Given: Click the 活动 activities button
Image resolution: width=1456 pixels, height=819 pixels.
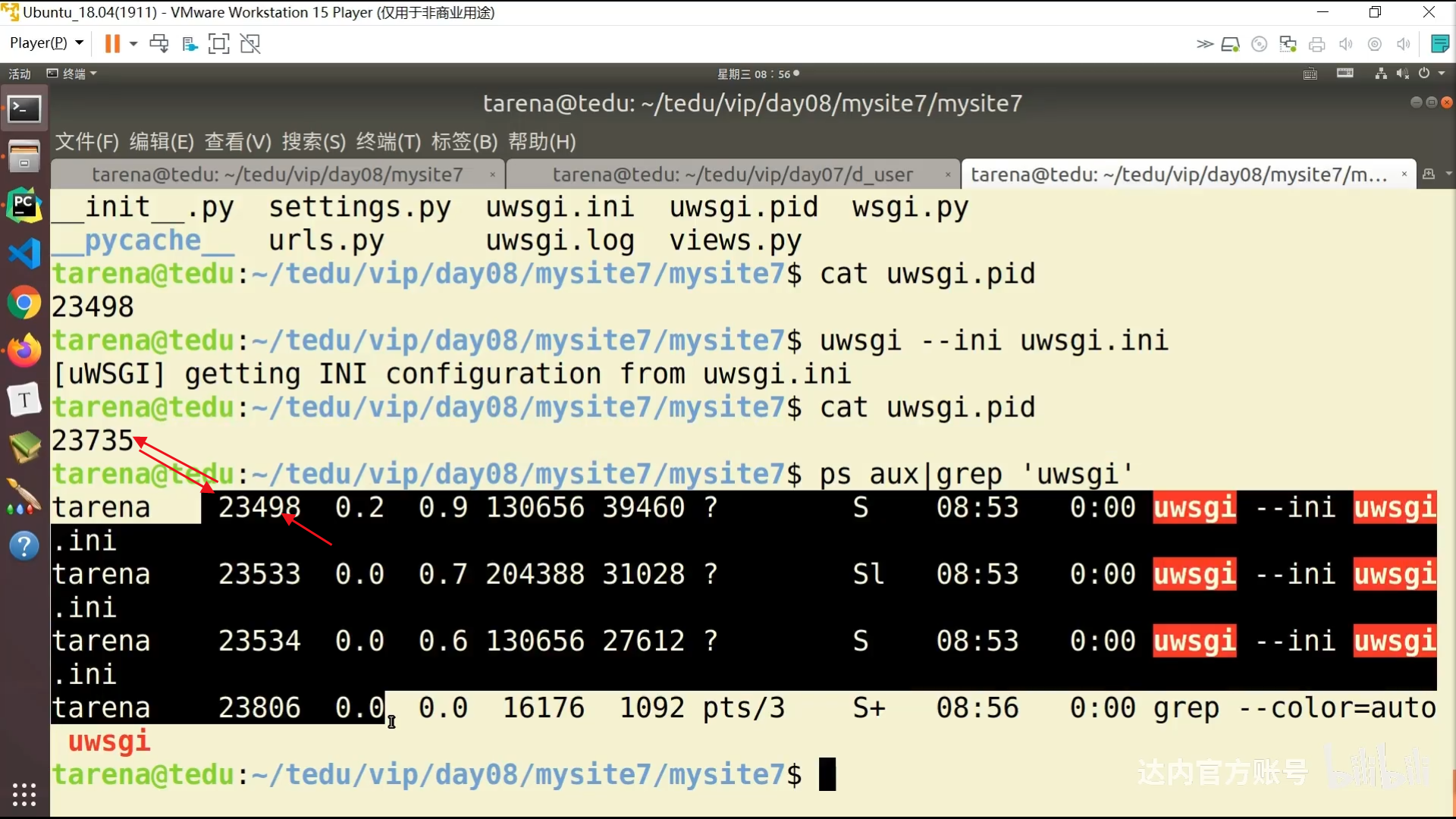Looking at the screenshot, I should coord(20,74).
